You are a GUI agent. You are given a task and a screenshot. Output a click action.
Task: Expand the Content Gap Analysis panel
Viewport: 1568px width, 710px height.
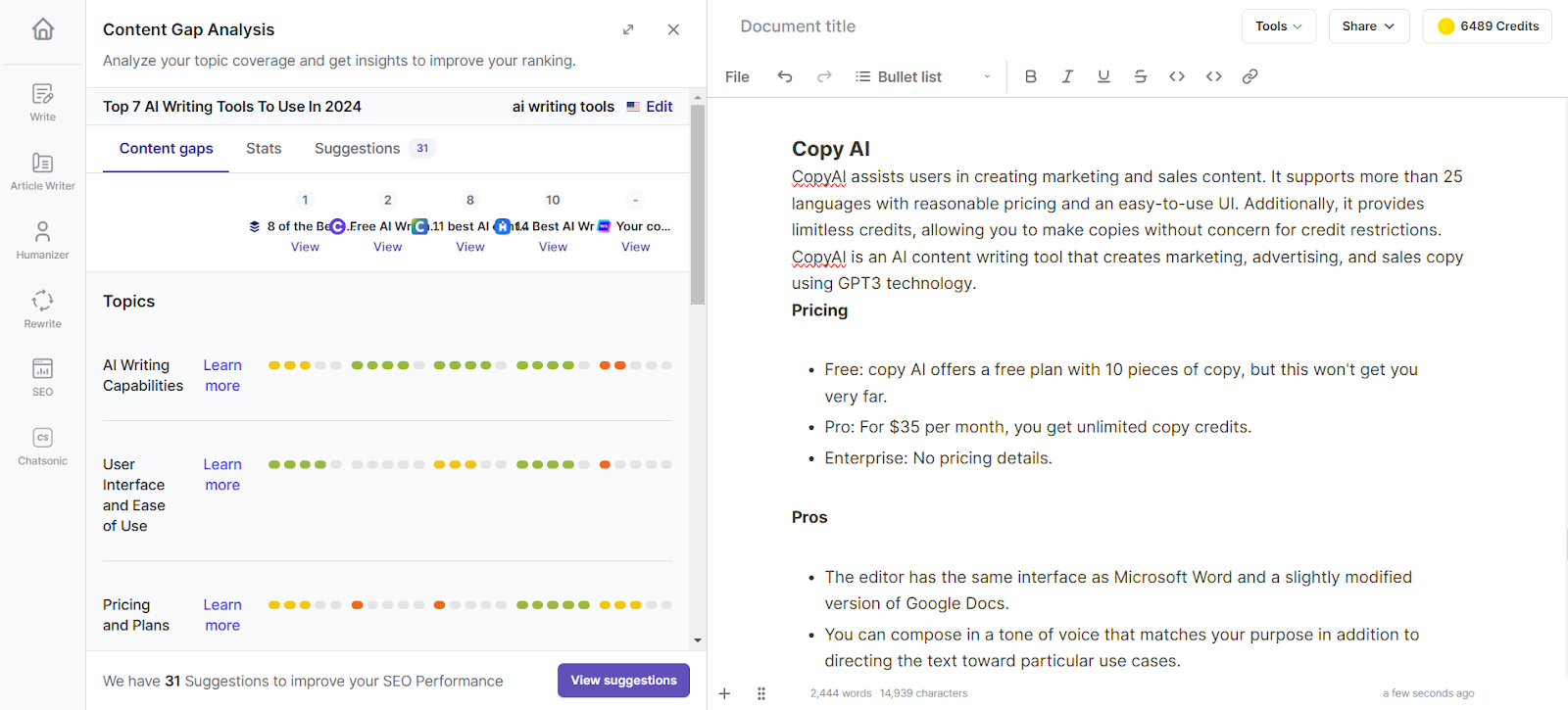pyautogui.click(x=628, y=29)
